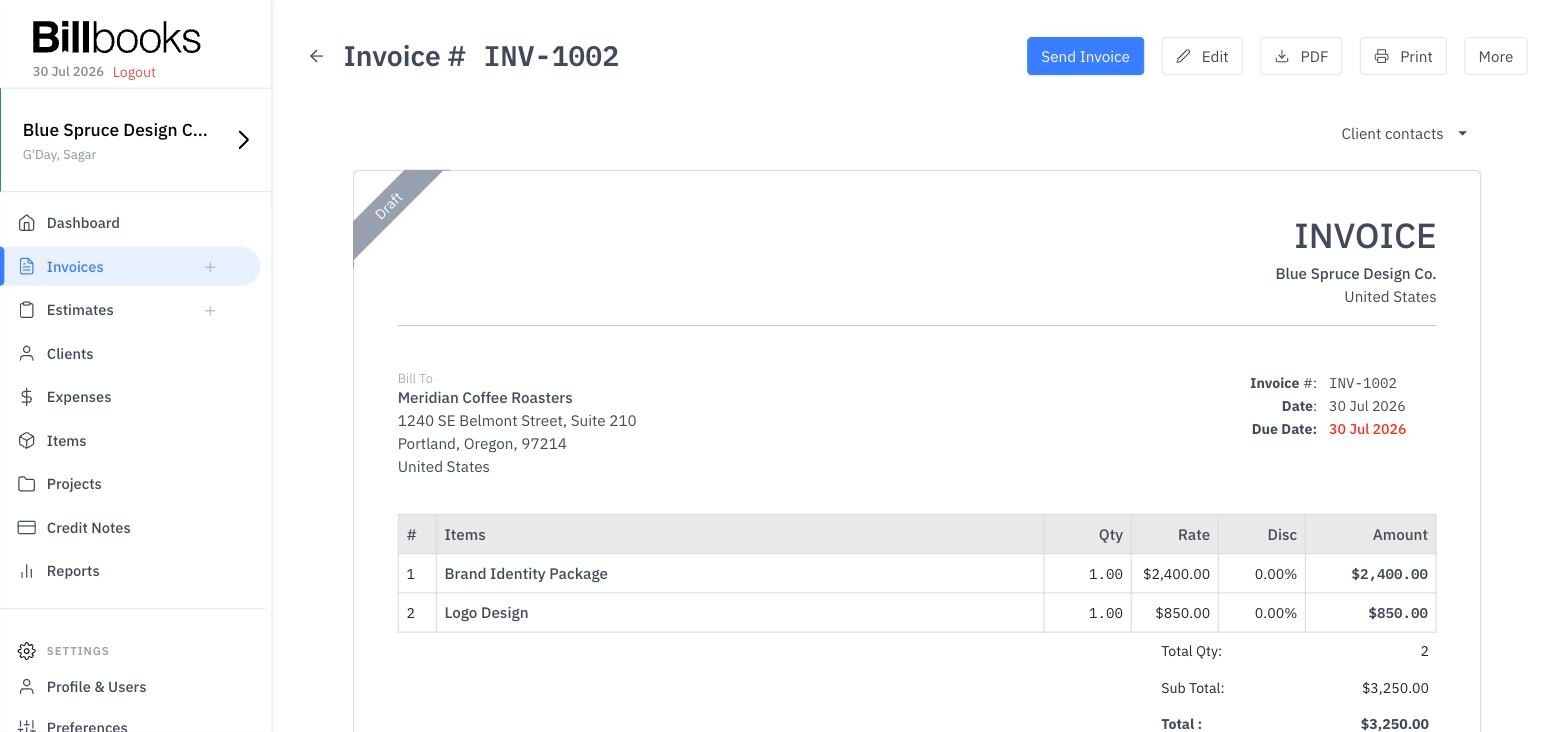Navigate to Clients

pos(70,354)
